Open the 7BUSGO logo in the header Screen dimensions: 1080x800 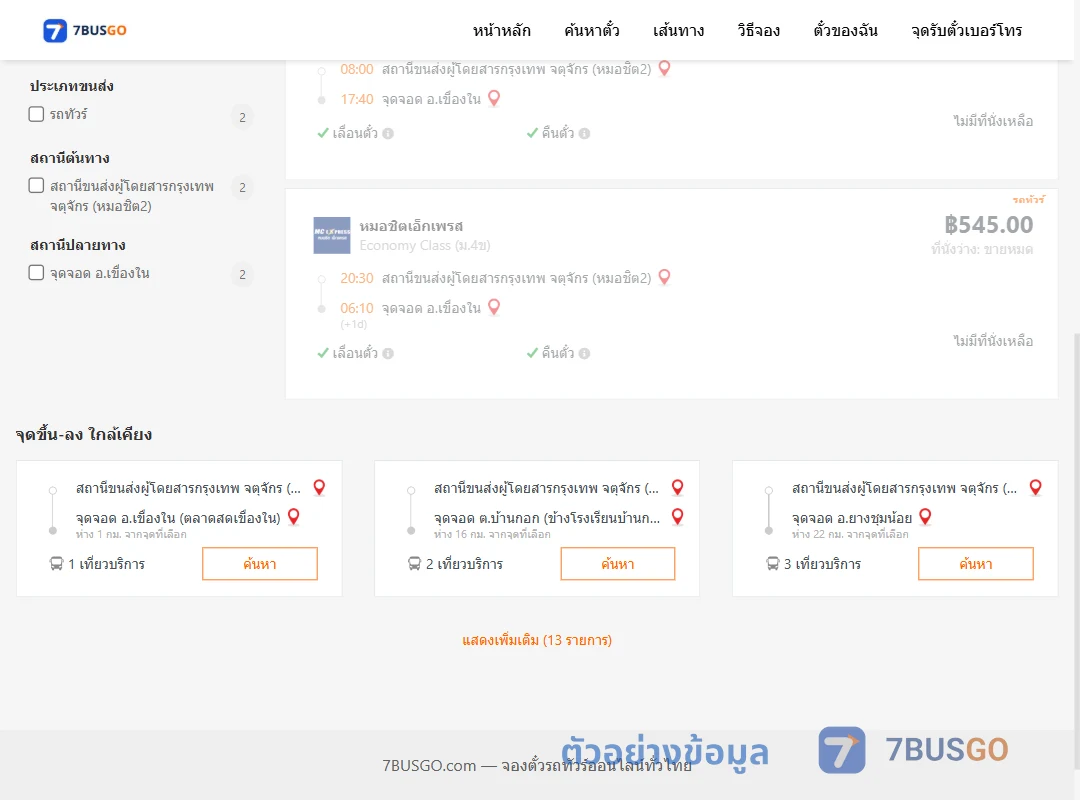[x=84, y=30]
